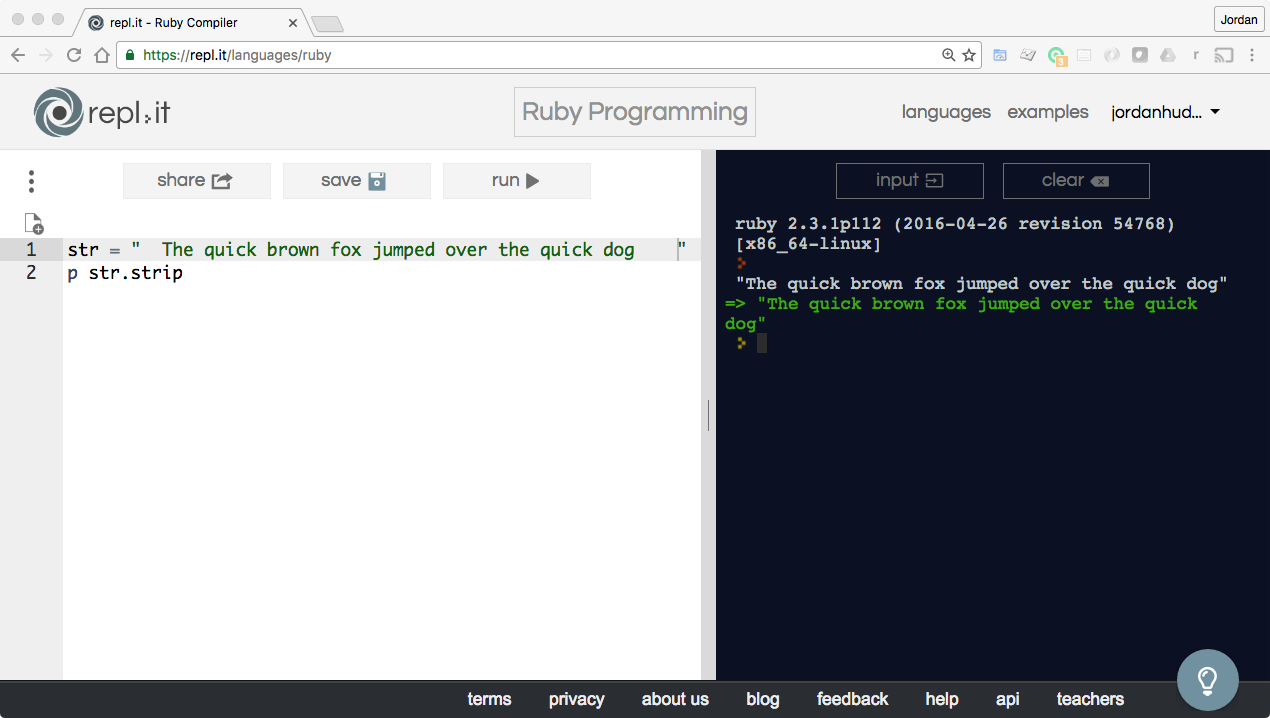This screenshot has height=718, width=1270.
Task: Run the Ruby code
Action: (x=517, y=181)
